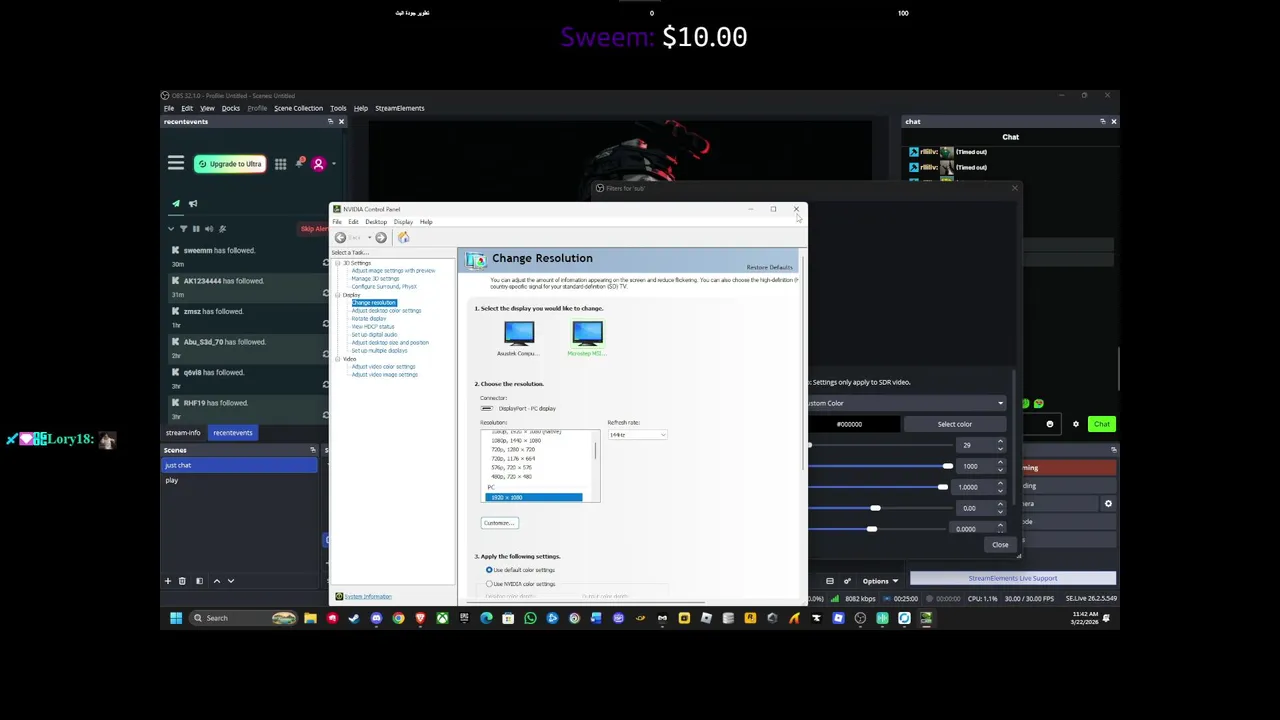Select the play scene in Scenes list
This screenshot has height=720, width=1280.
[240, 481]
